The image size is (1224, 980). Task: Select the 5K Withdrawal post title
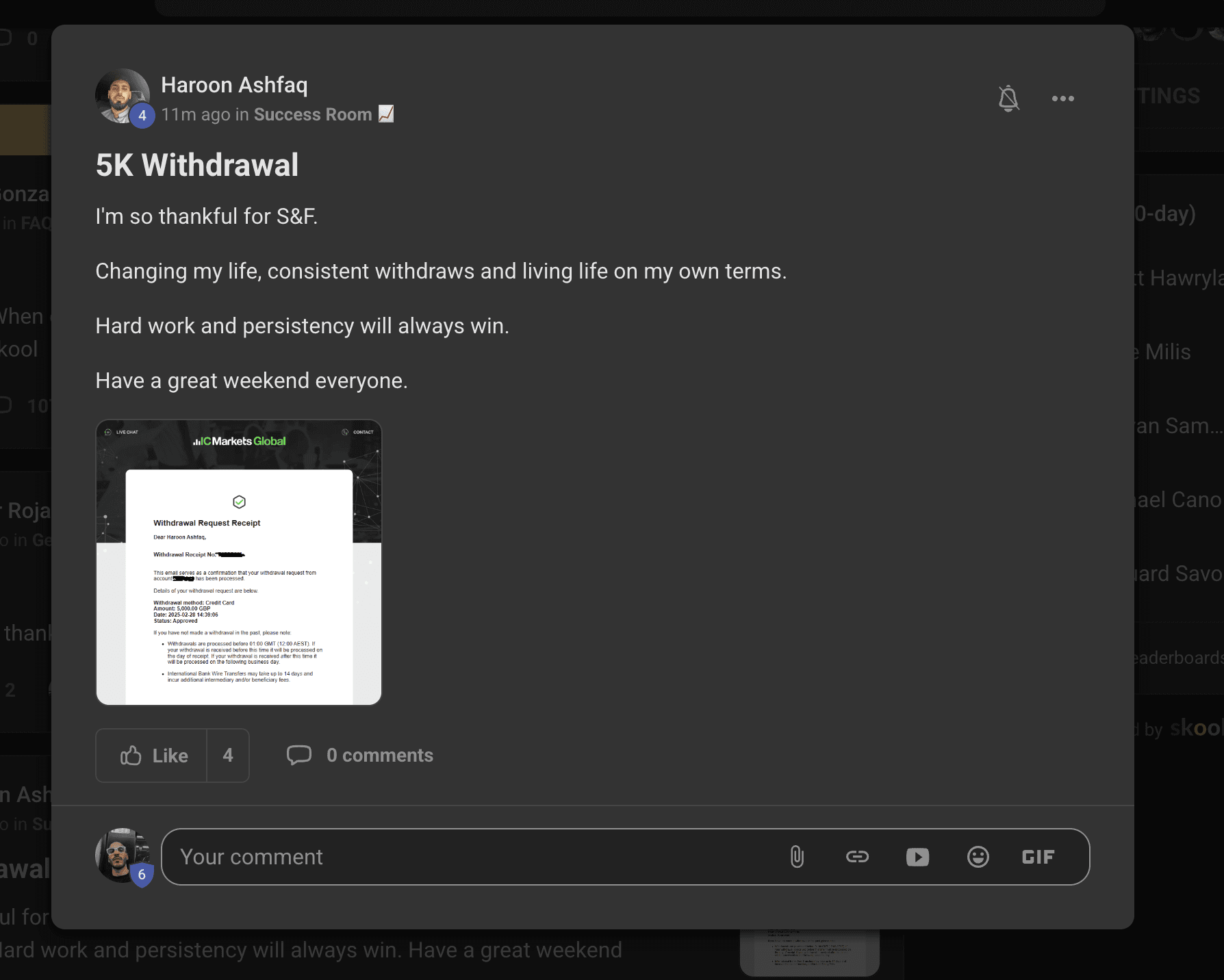197,165
